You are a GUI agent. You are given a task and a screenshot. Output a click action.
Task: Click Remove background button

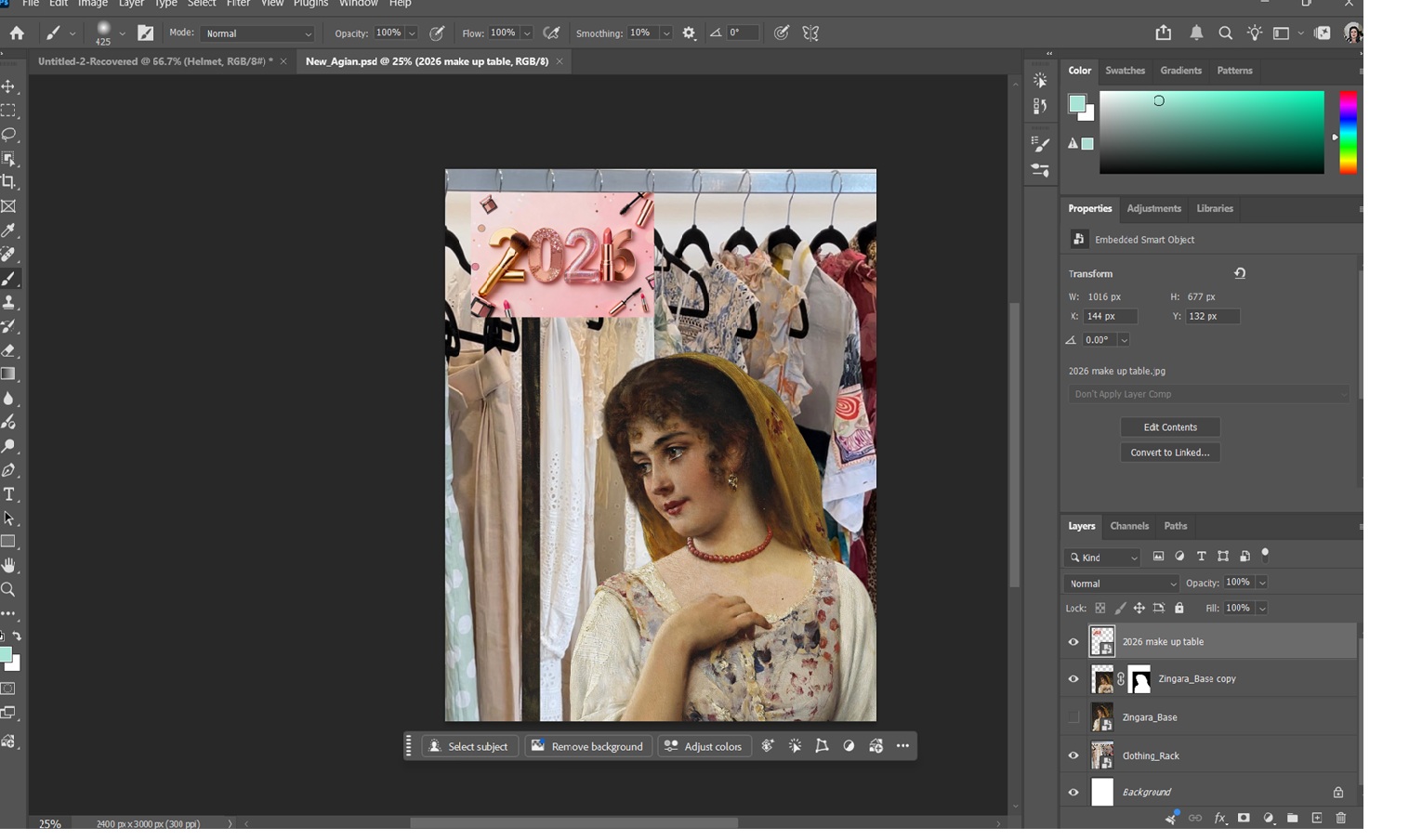[x=587, y=746]
